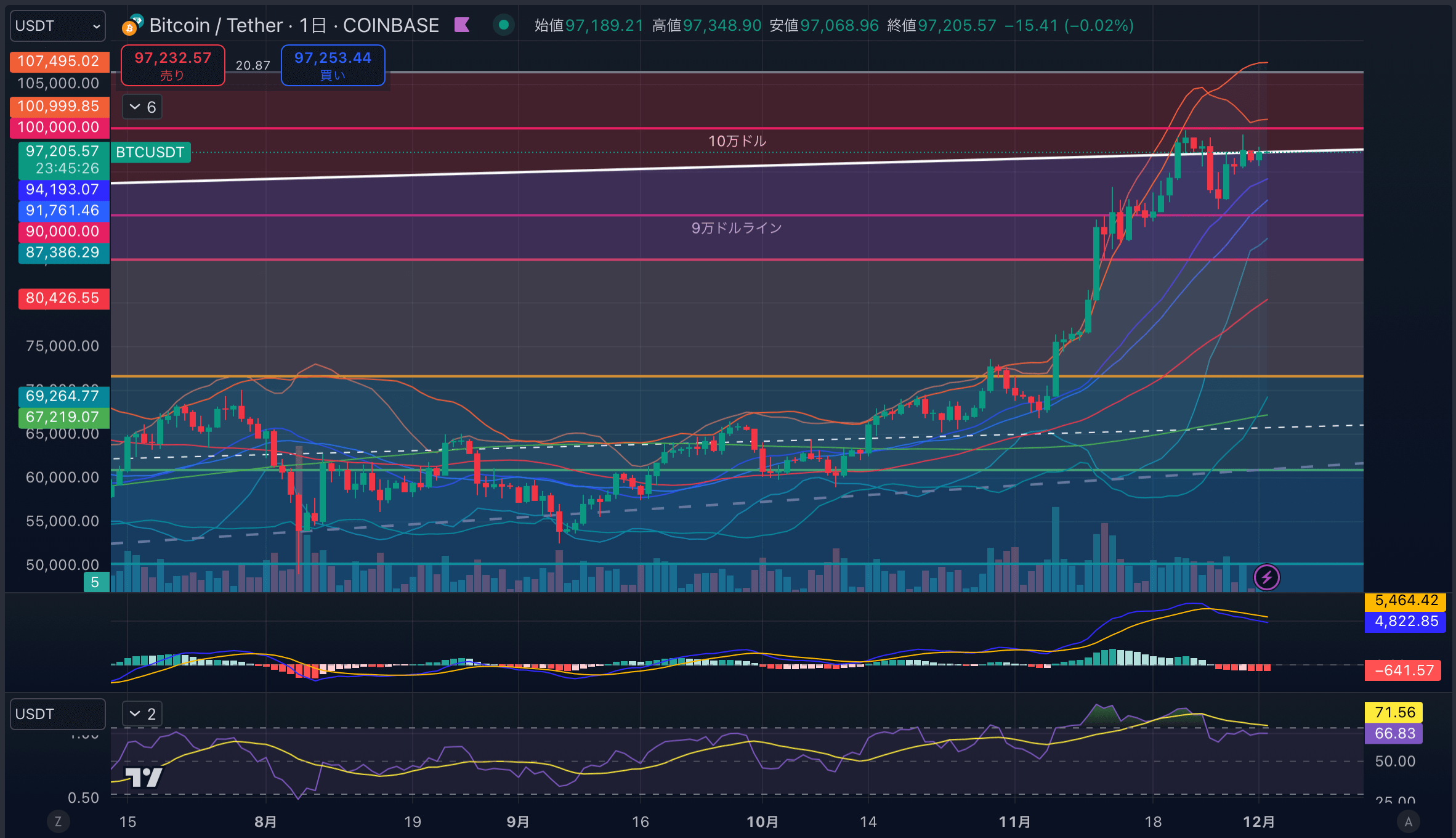The image size is (1456, 838).
Task: Click the Z timezone button at bottom left
Action: point(58,821)
